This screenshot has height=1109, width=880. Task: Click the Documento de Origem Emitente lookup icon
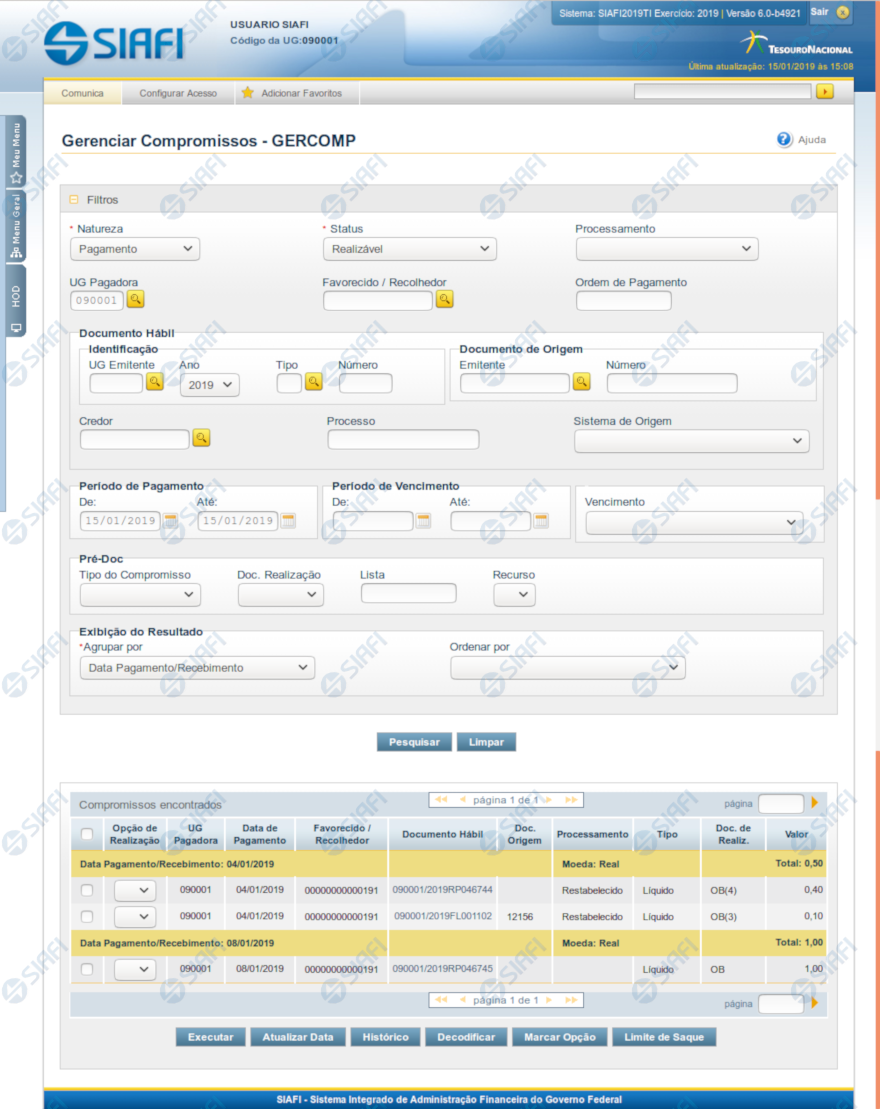[x=581, y=382]
